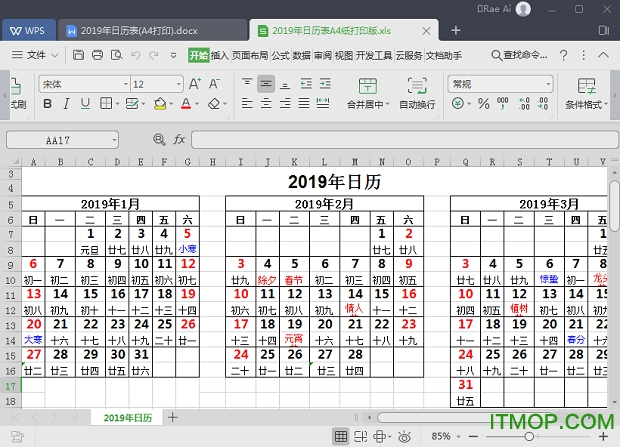620x447 pixels.
Task: Open quick access toolbar customize arrow
Action: click(x=173, y=55)
